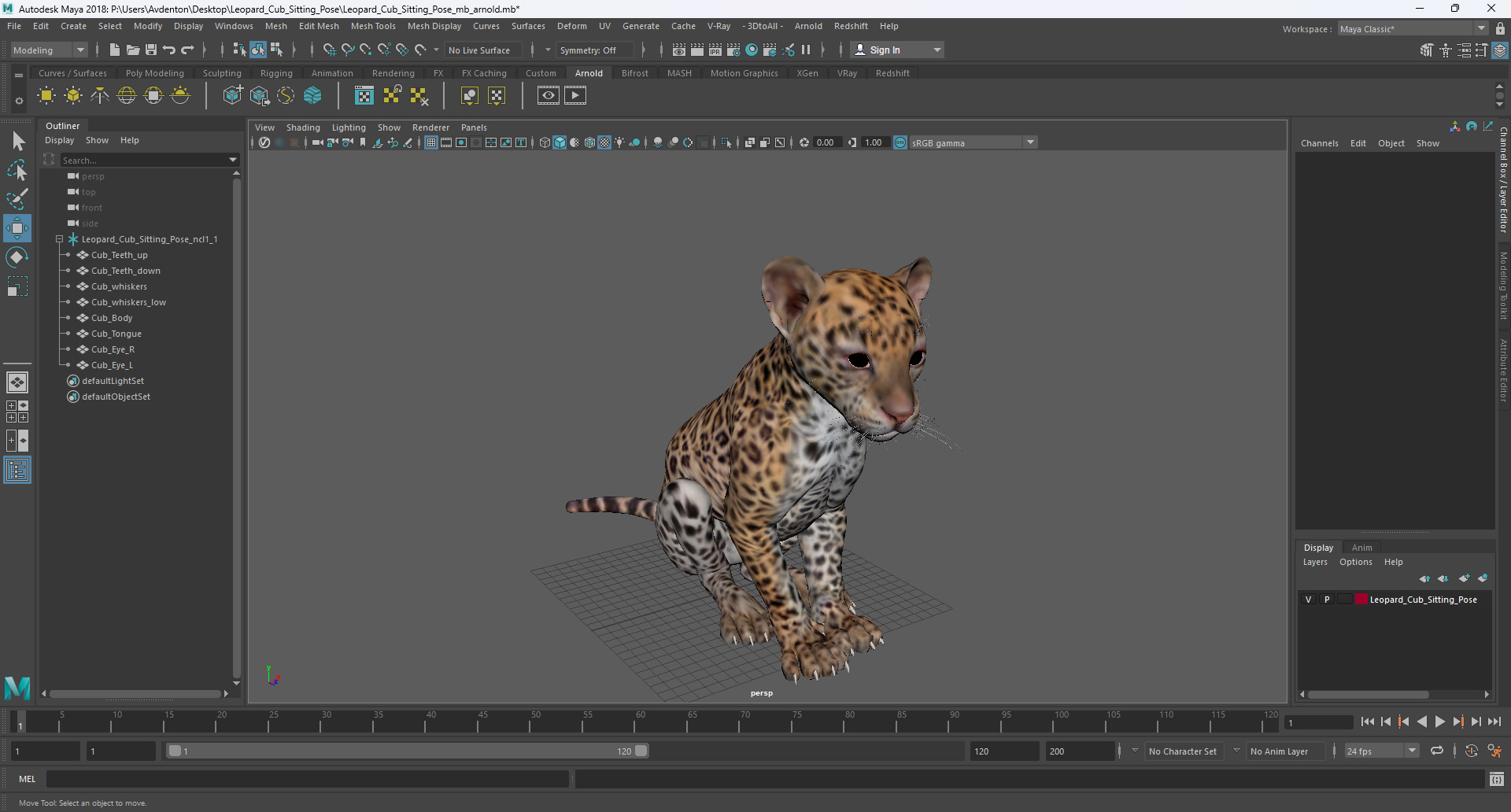Open the sRGB gamma view transform dropdown
1511x812 pixels.
coord(973,142)
